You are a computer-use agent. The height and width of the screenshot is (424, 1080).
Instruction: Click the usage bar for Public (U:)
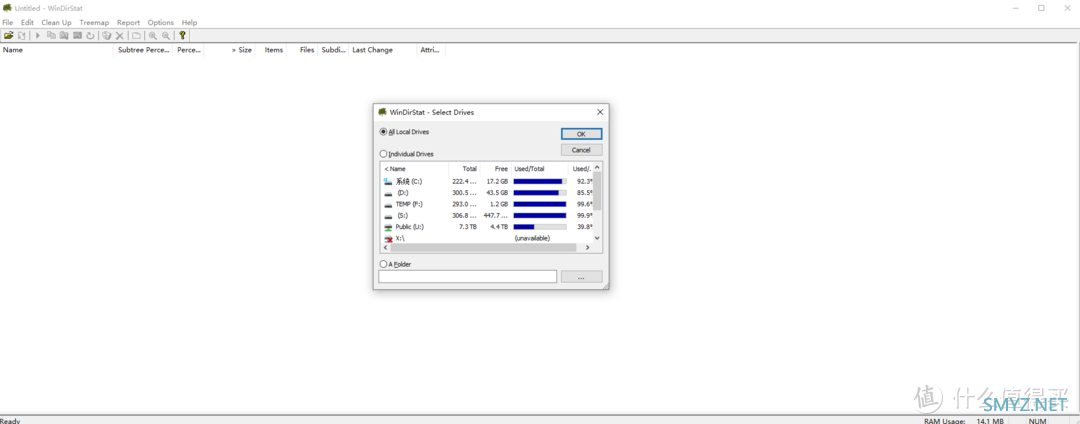point(540,227)
